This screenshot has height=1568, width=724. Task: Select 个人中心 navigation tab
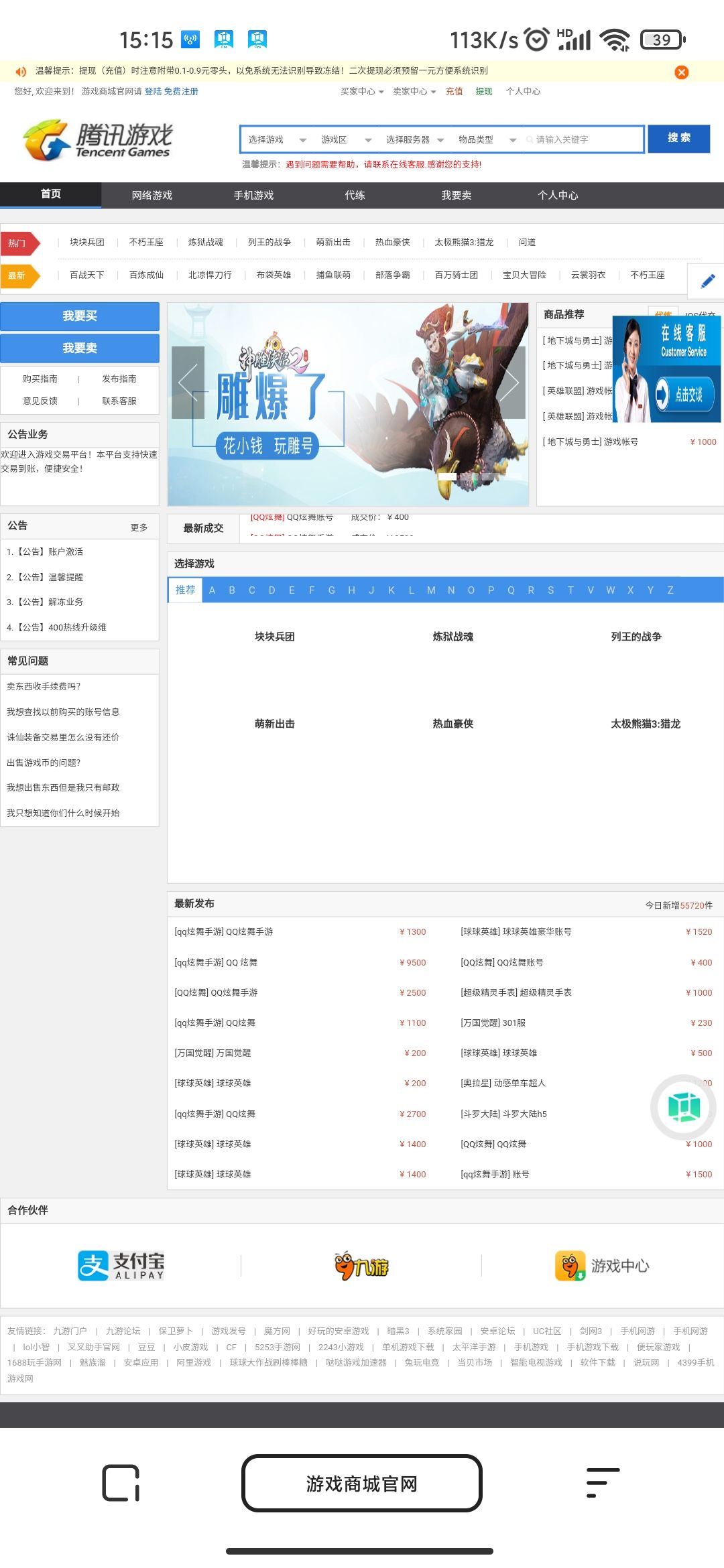click(558, 195)
